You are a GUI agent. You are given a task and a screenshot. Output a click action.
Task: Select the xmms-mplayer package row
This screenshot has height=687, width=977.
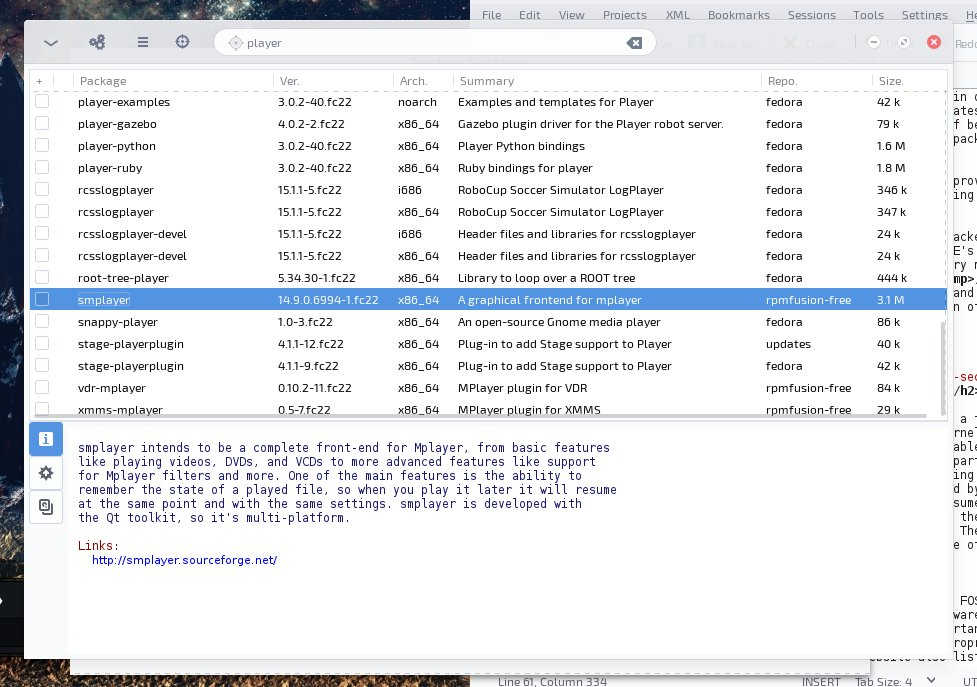[x=488, y=409]
